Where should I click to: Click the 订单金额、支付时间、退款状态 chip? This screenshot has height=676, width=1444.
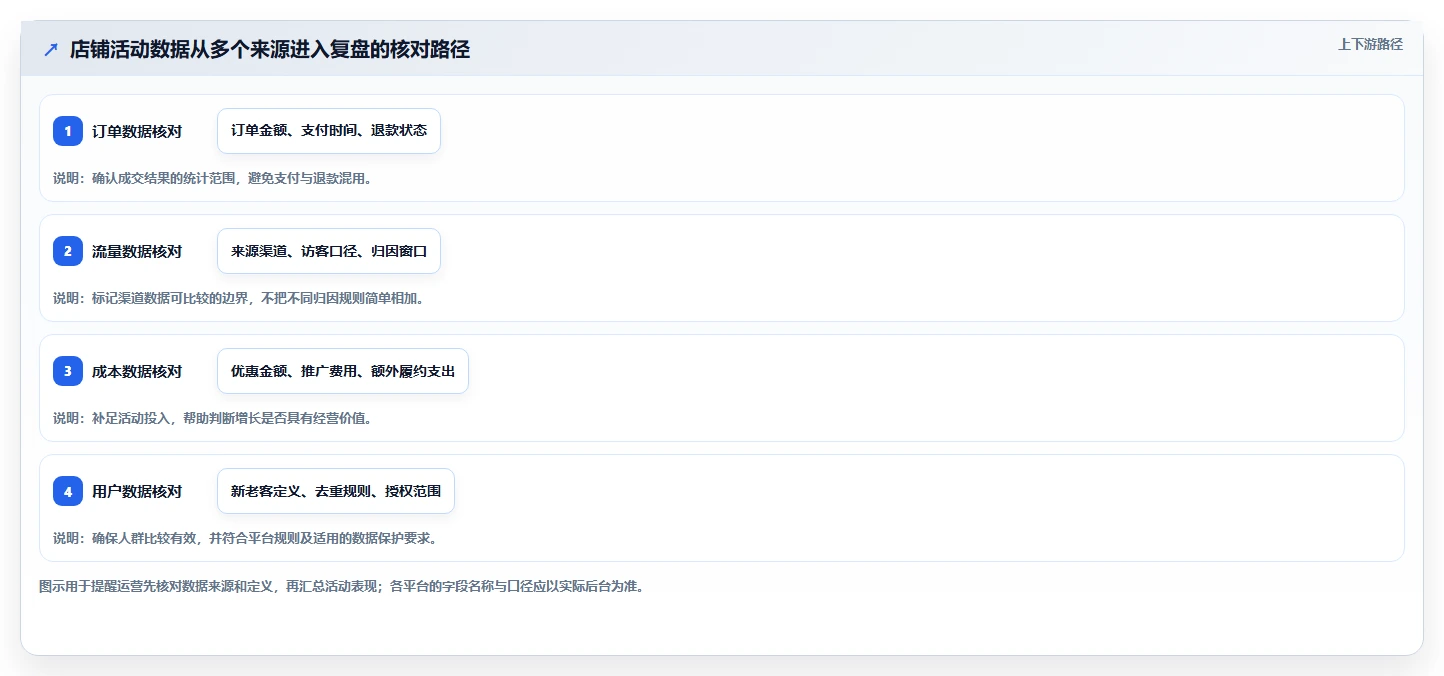pos(329,131)
